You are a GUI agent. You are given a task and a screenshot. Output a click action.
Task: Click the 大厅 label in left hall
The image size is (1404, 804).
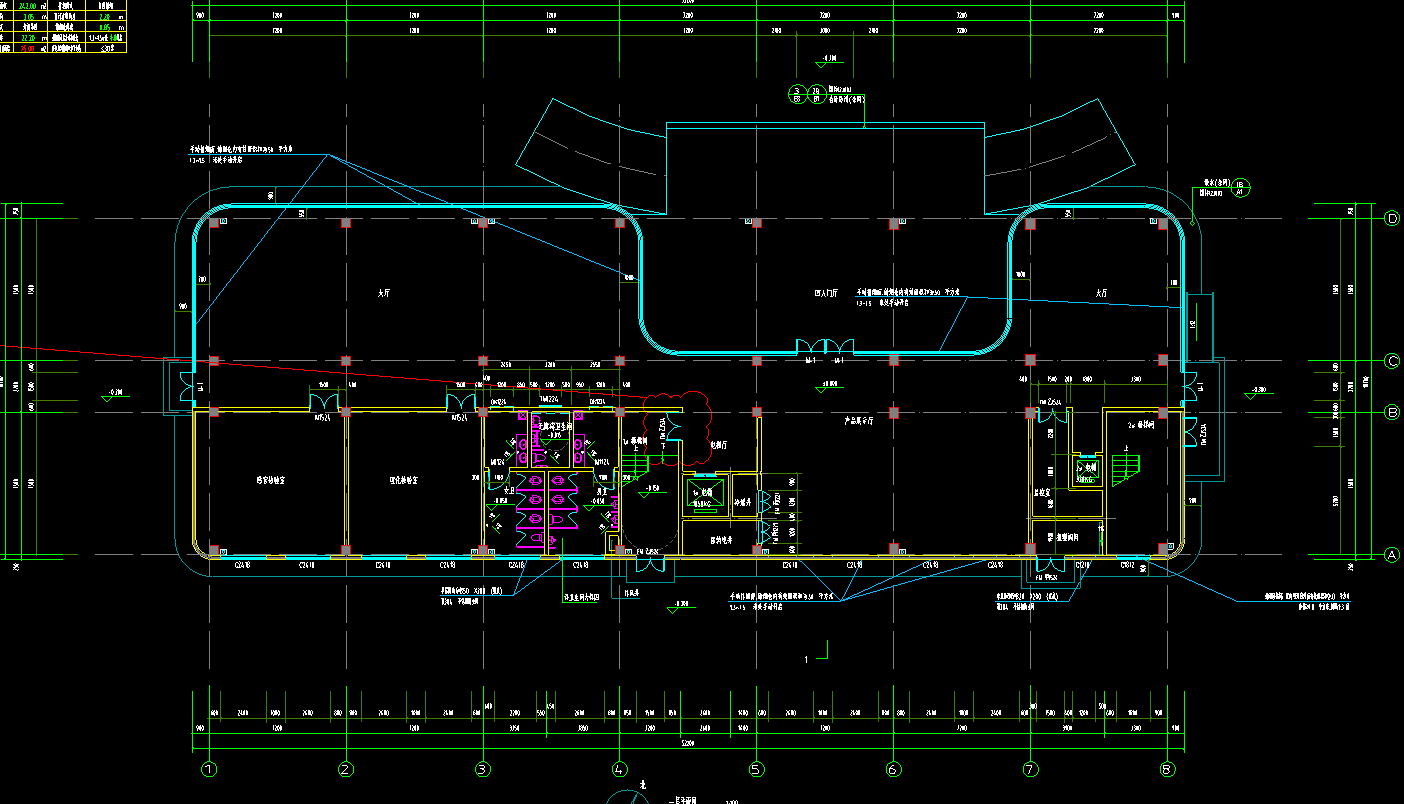[x=383, y=293]
